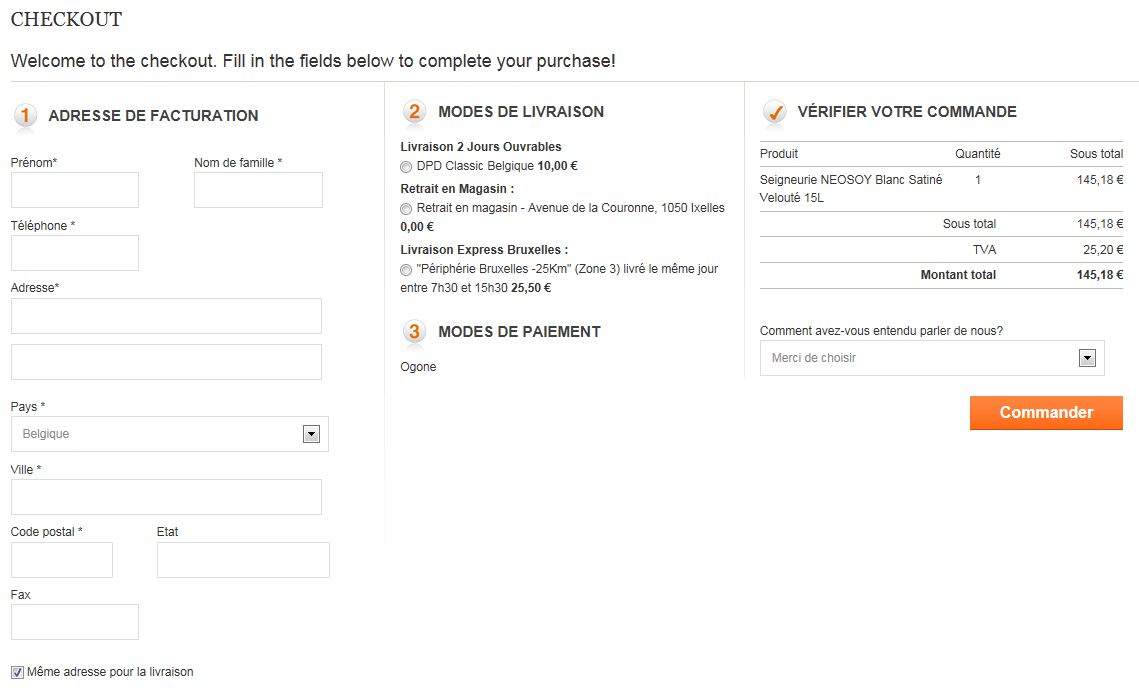Click the Ogone payment method
This screenshot has width=1139, height=692.
click(418, 367)
